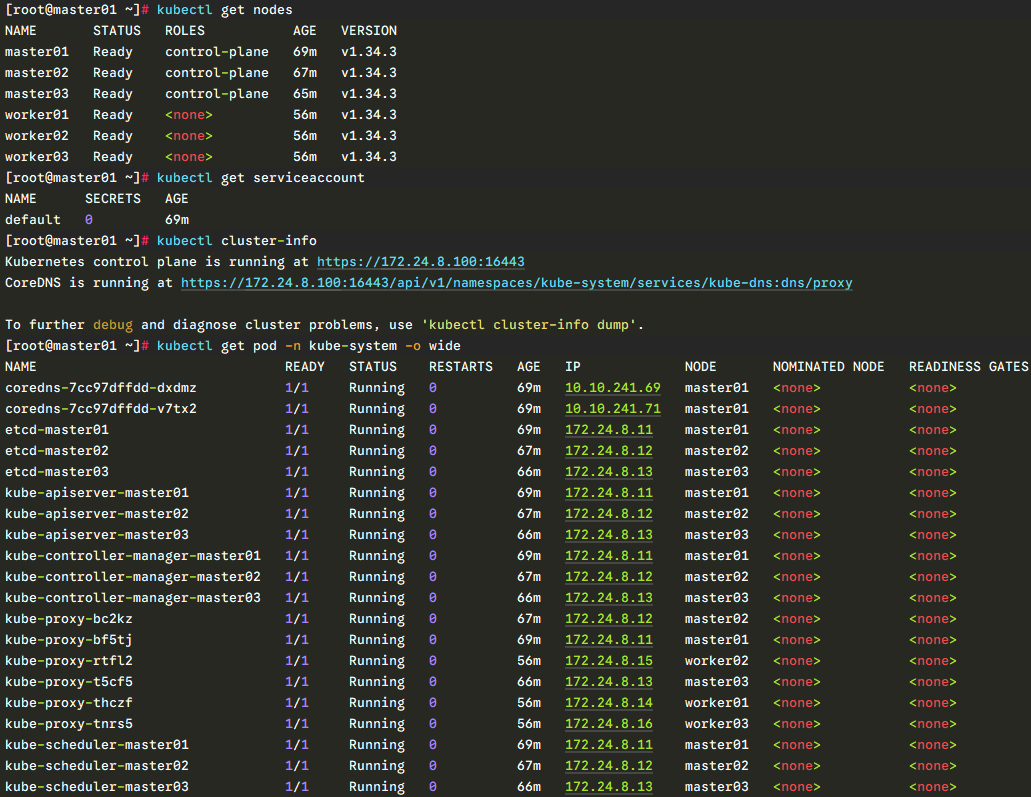Open the CoreDNS kube-dns proxy URL
Image resolution: width=1031 pixels, height=797 pixels.
516,283
